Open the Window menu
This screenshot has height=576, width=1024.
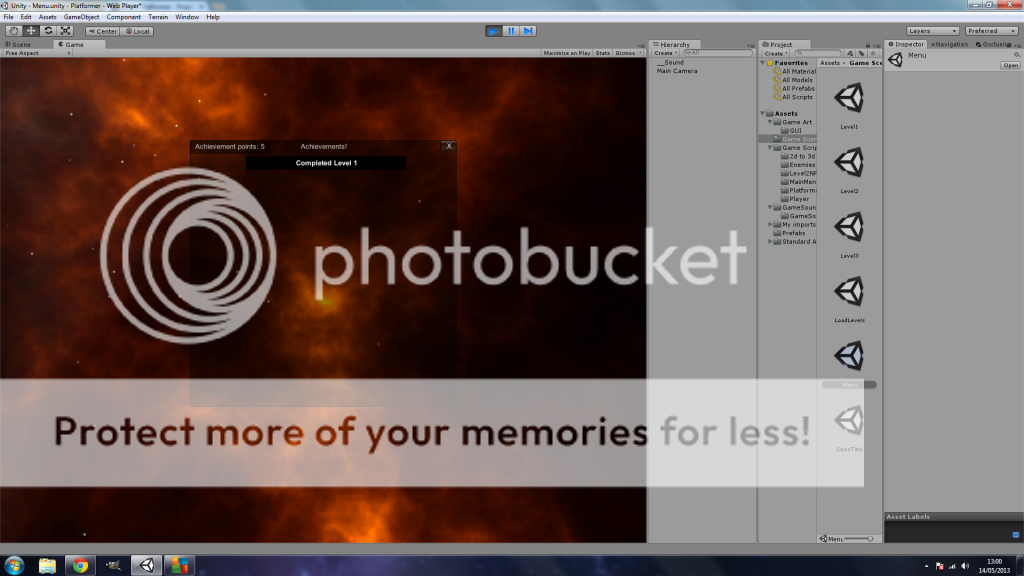click(187, 17)
